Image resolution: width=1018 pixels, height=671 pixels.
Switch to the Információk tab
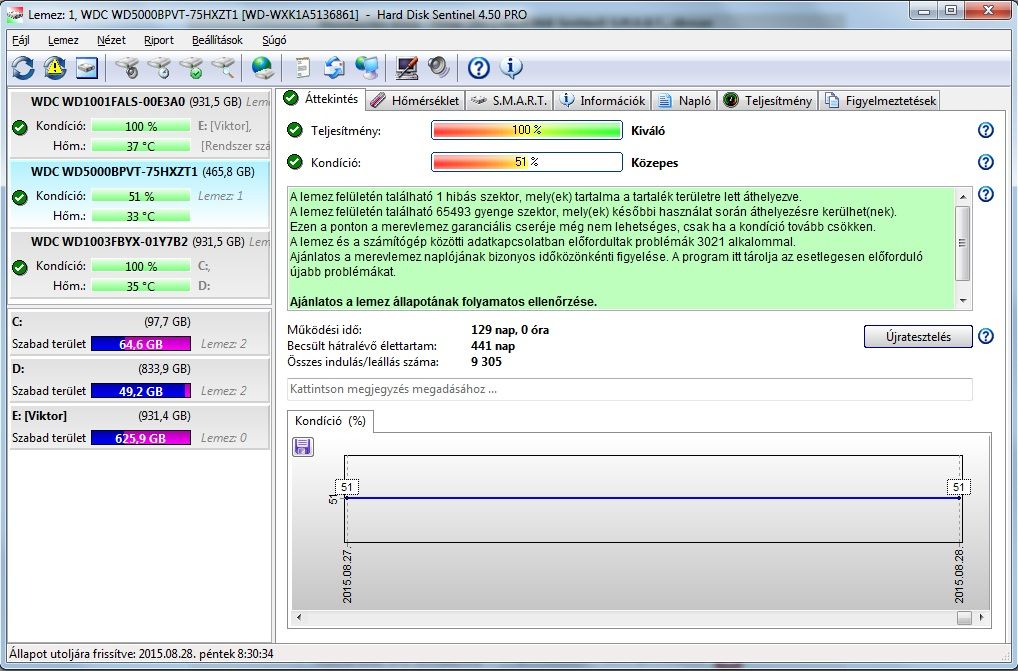(602, 101)
